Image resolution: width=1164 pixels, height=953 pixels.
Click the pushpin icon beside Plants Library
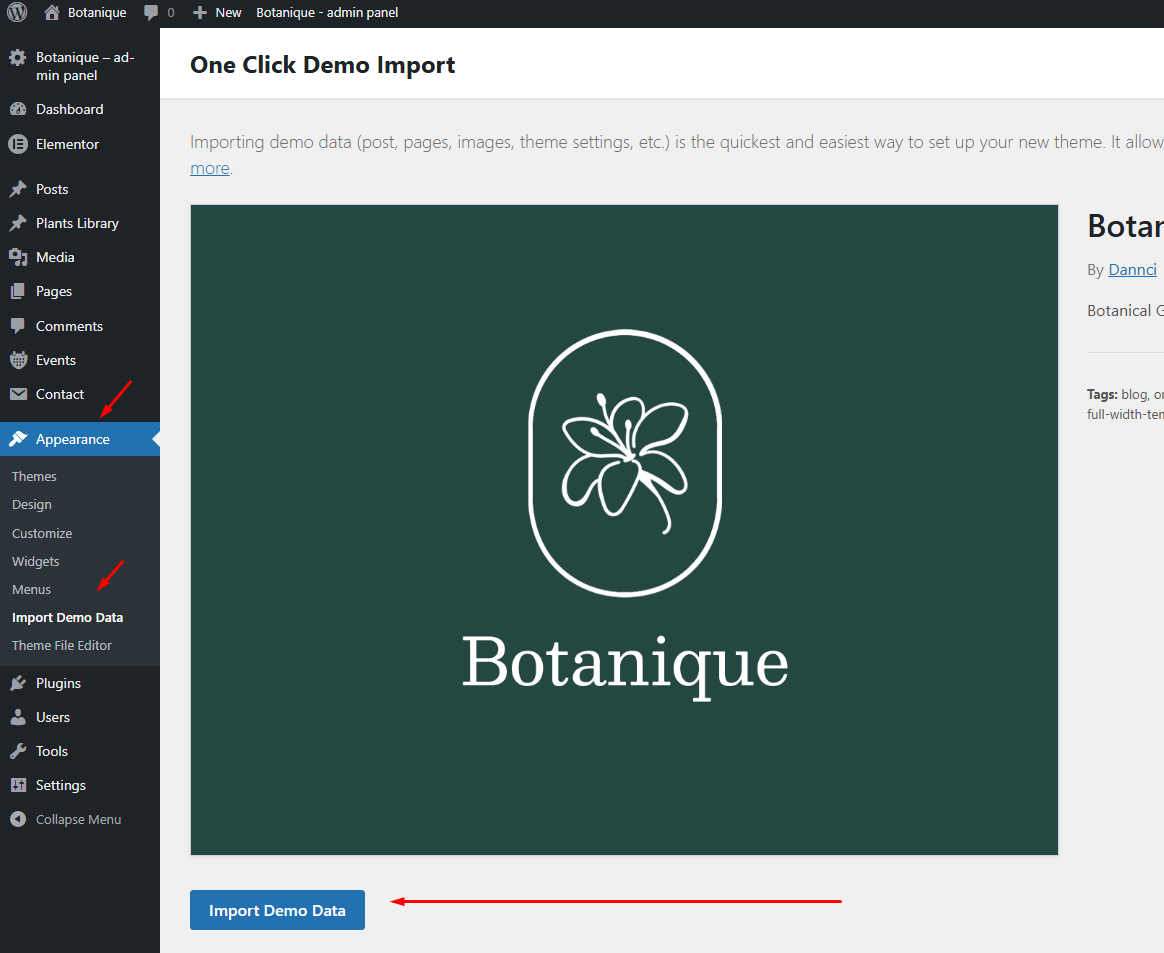tap(18, 223)
